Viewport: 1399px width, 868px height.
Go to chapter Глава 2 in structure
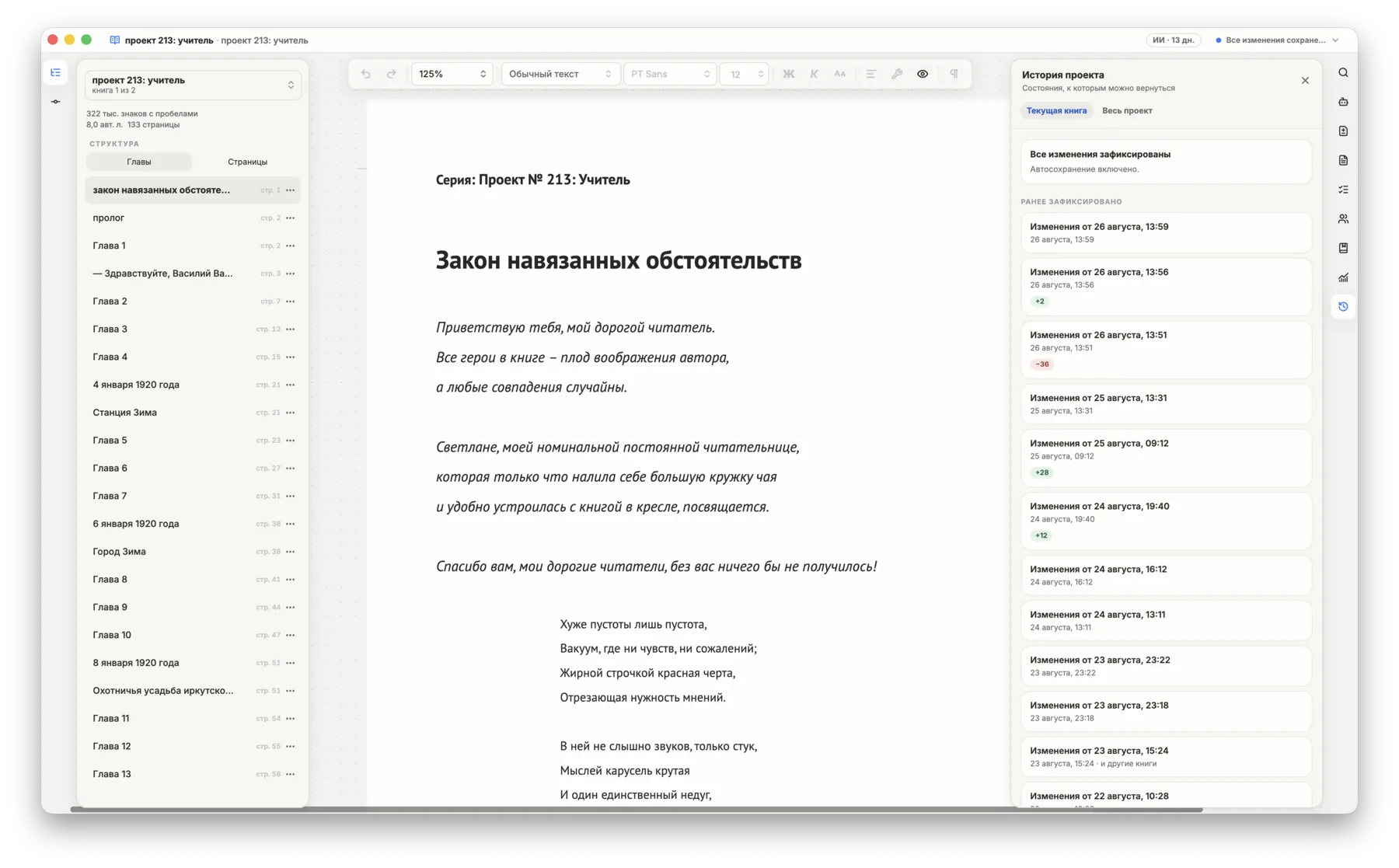[192, 302]
